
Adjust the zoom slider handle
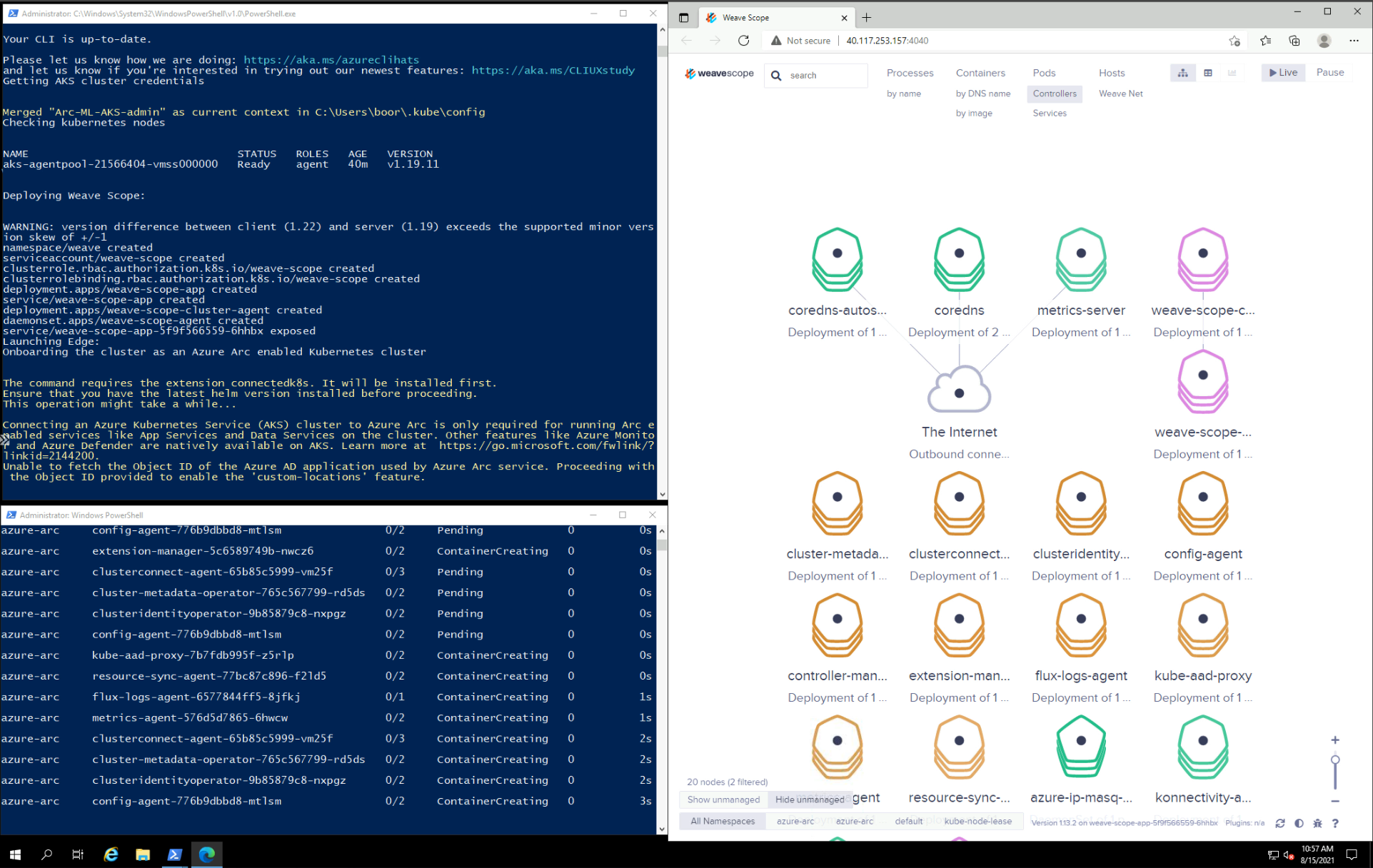coord(1335,759)
